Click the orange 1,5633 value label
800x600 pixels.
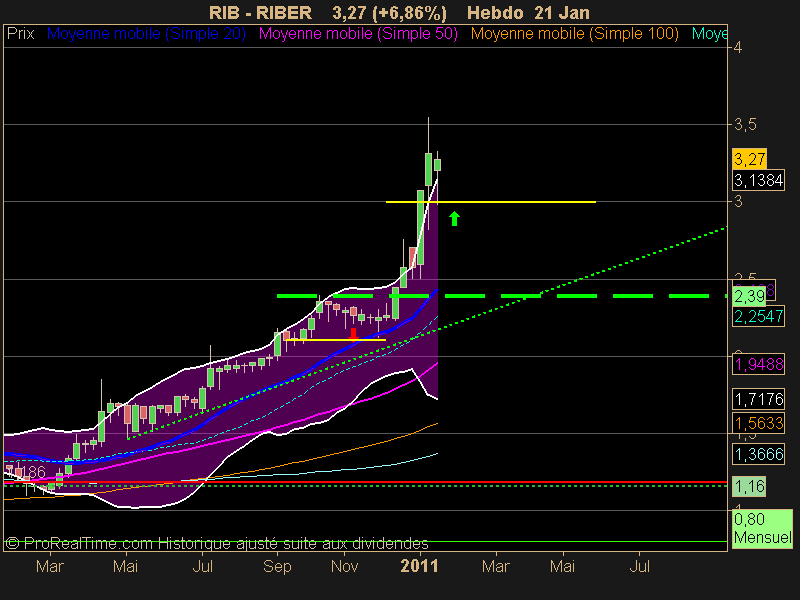tap(758, 423)
